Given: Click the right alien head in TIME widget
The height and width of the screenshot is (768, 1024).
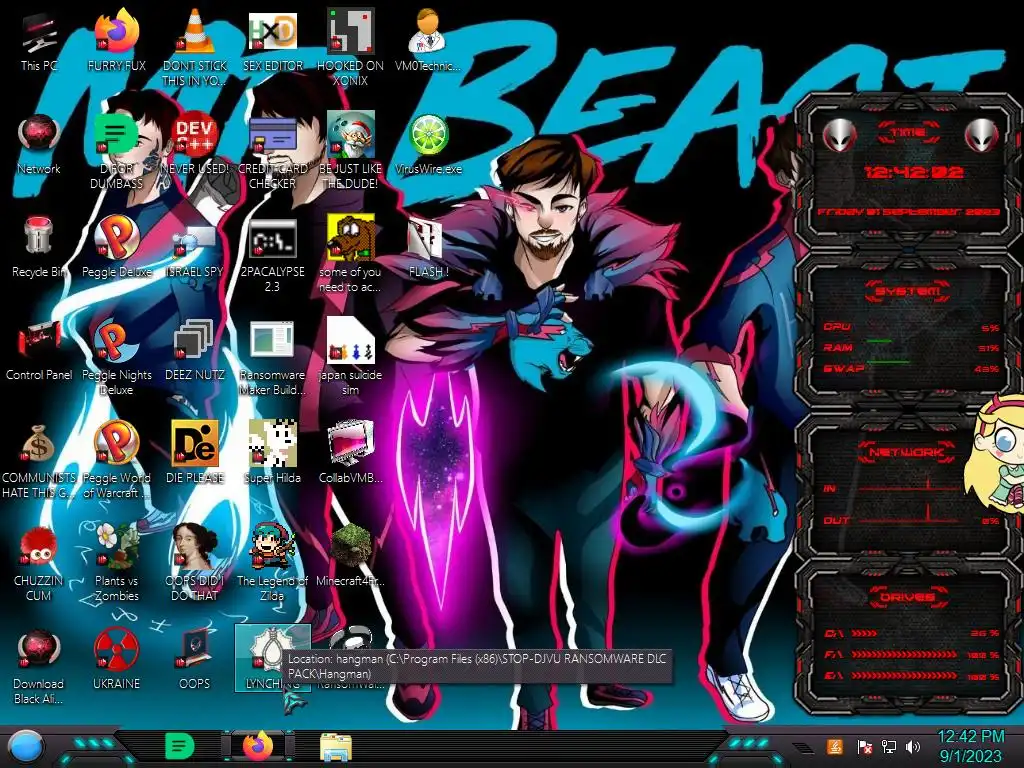Looking at the screenshot, I should pyautogui.click(x=981, y=136).
